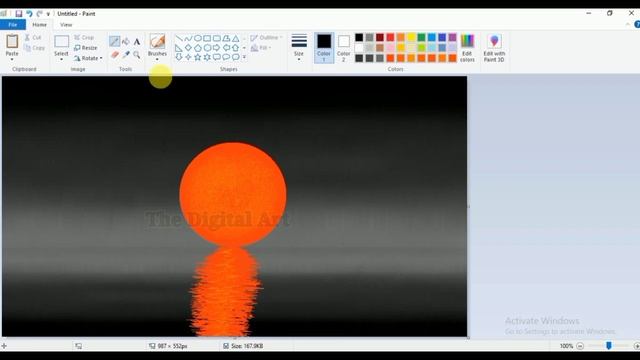The height and width of the screenshot is (360, 640).
Task: Choose the Up arrow shape
Action: click(236, 48)
